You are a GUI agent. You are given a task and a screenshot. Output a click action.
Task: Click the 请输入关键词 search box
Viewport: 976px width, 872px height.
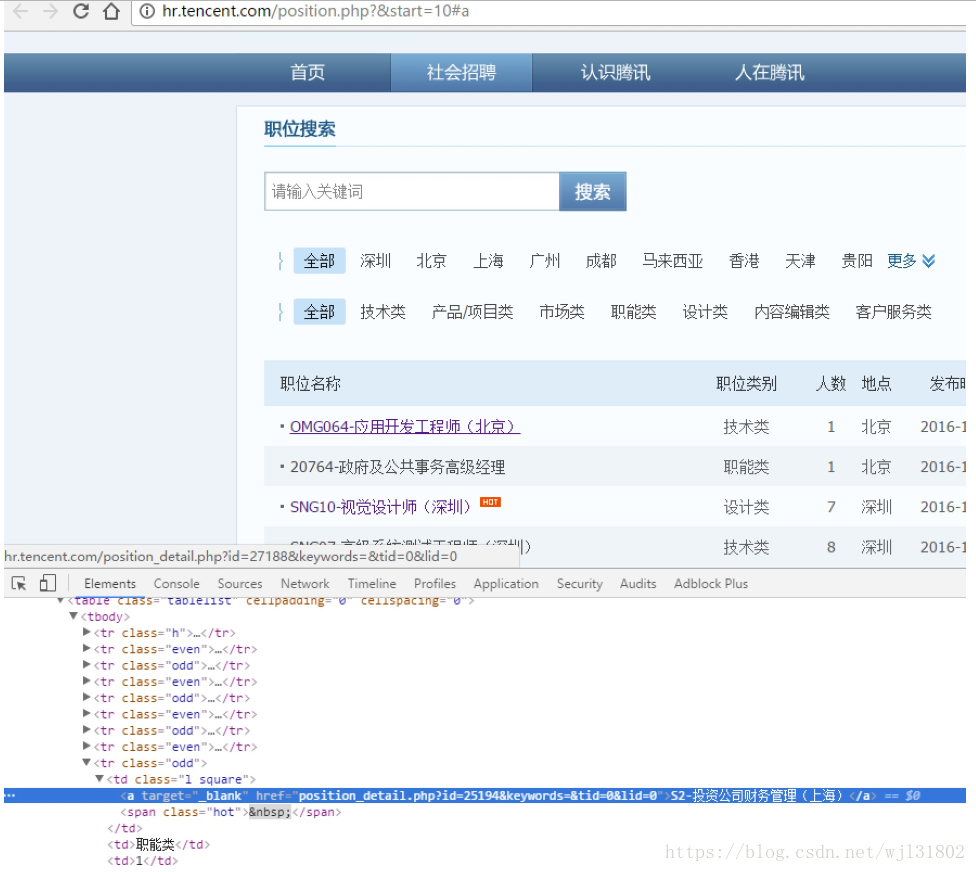(411, 192)
